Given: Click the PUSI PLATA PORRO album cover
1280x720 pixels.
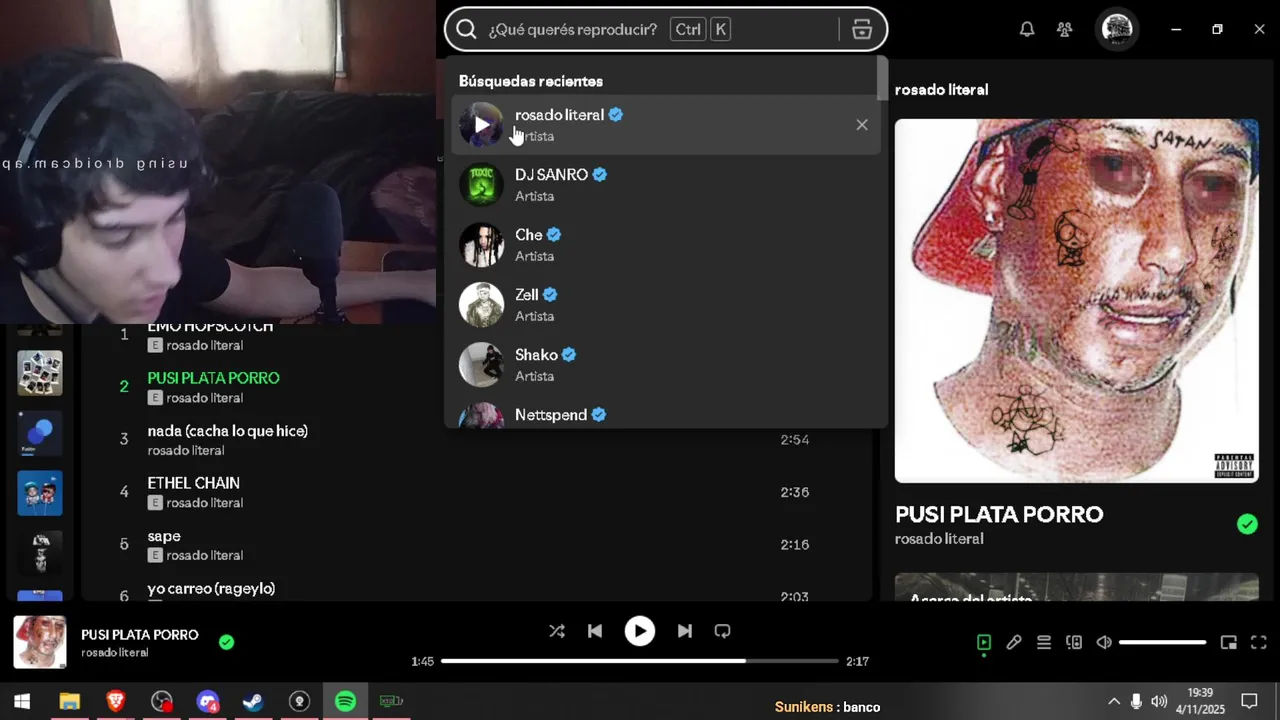Looking at the screenshot, I should [1076, 301].
